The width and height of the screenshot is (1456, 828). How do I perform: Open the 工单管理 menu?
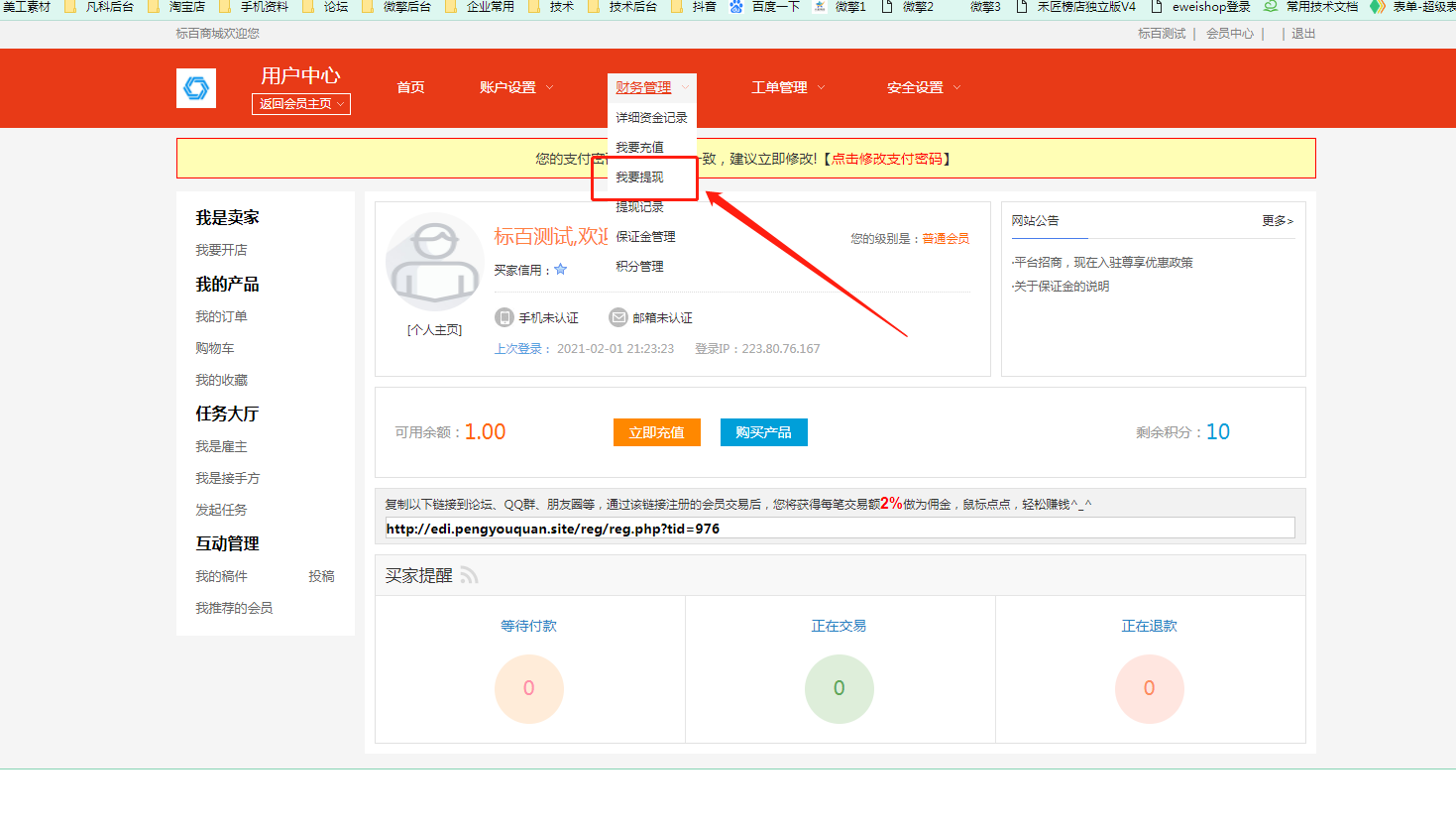787,87
